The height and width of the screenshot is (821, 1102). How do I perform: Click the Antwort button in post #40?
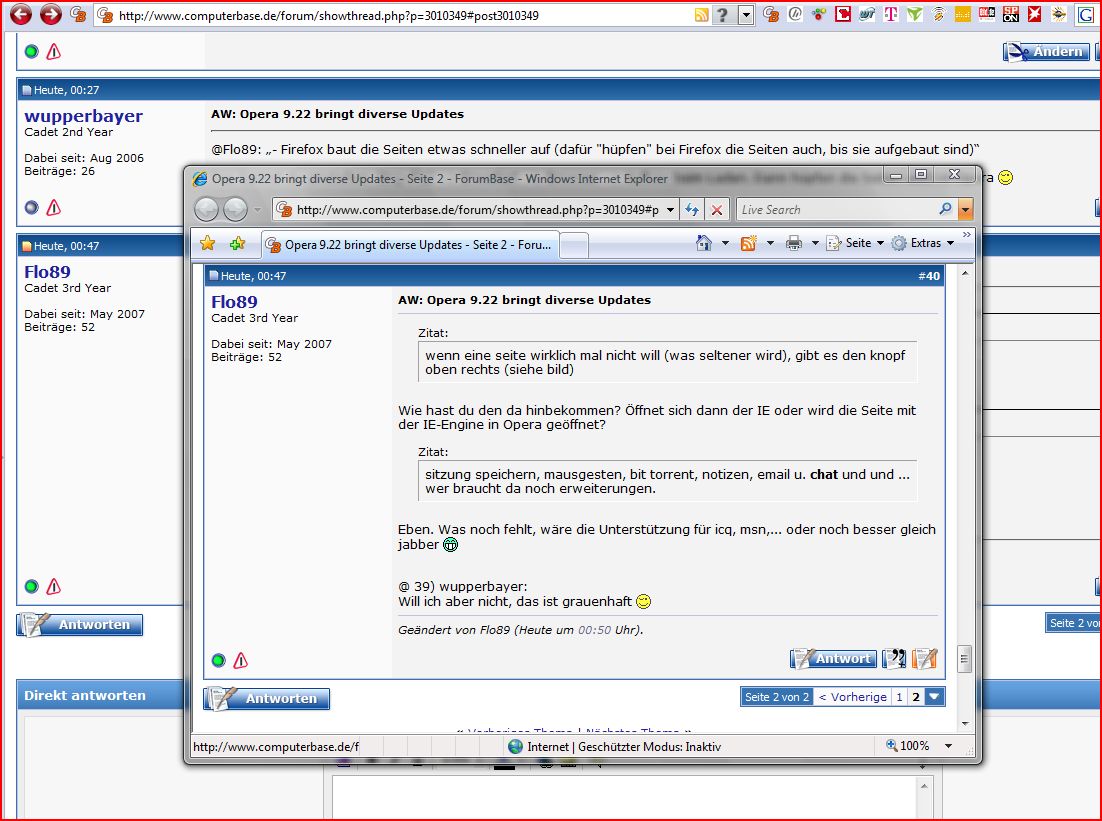point(834,659)
